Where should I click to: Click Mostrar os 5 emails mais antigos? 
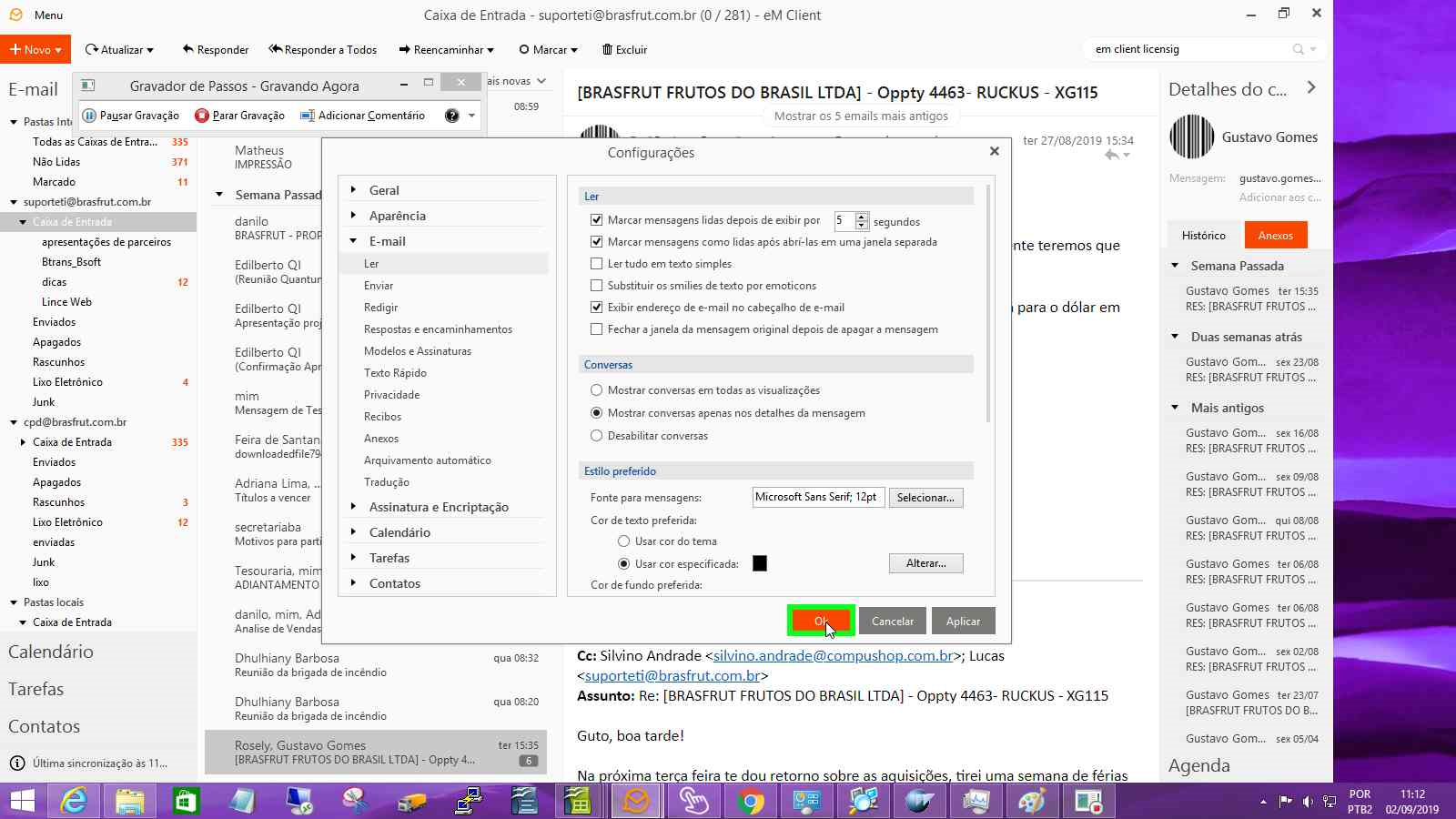(x=861, y=116)
